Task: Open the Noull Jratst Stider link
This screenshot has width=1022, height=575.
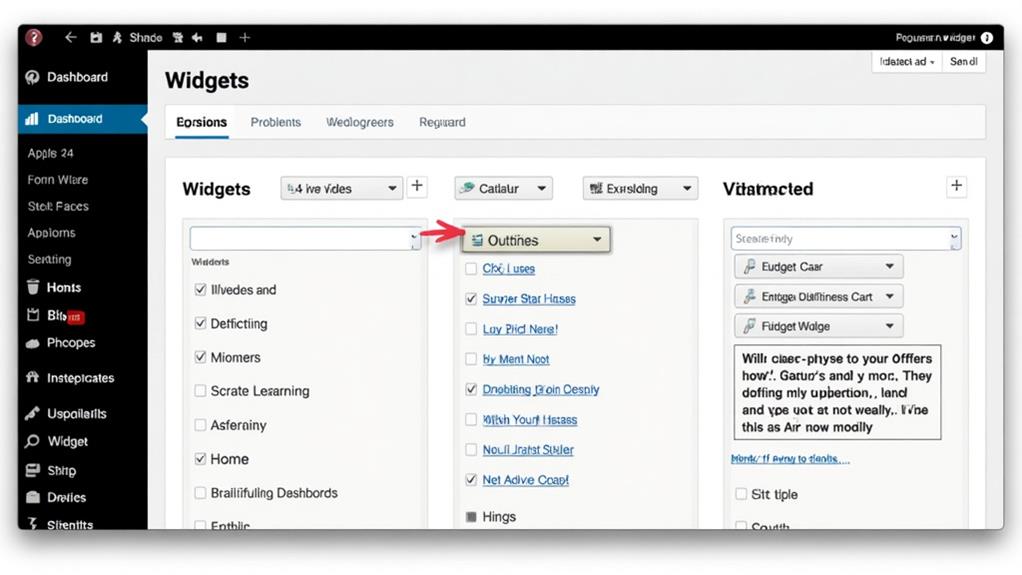Action: tap(528, 450)
